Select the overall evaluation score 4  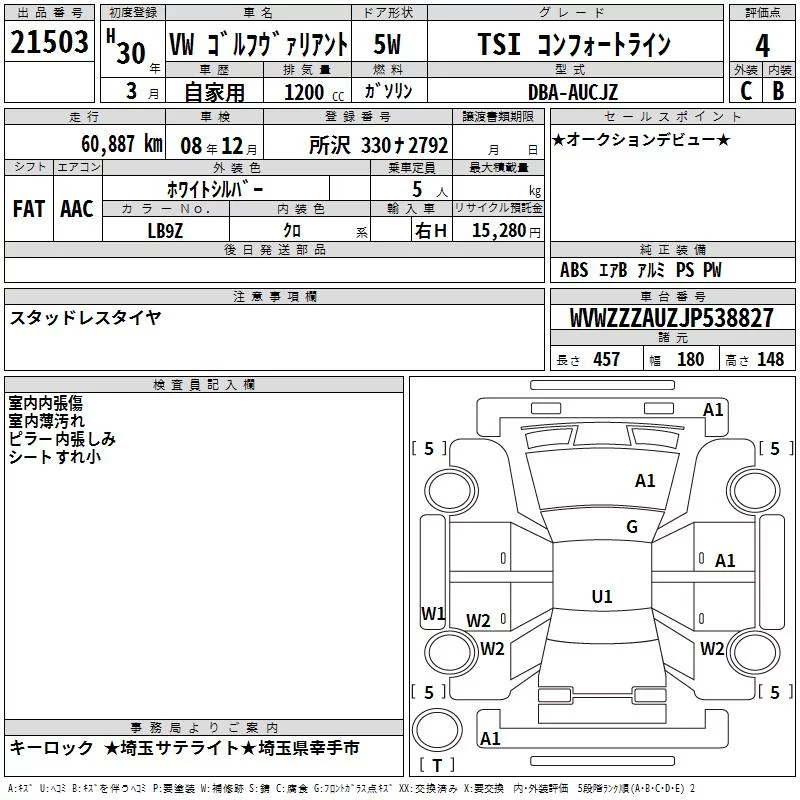(x=763, y=45)
